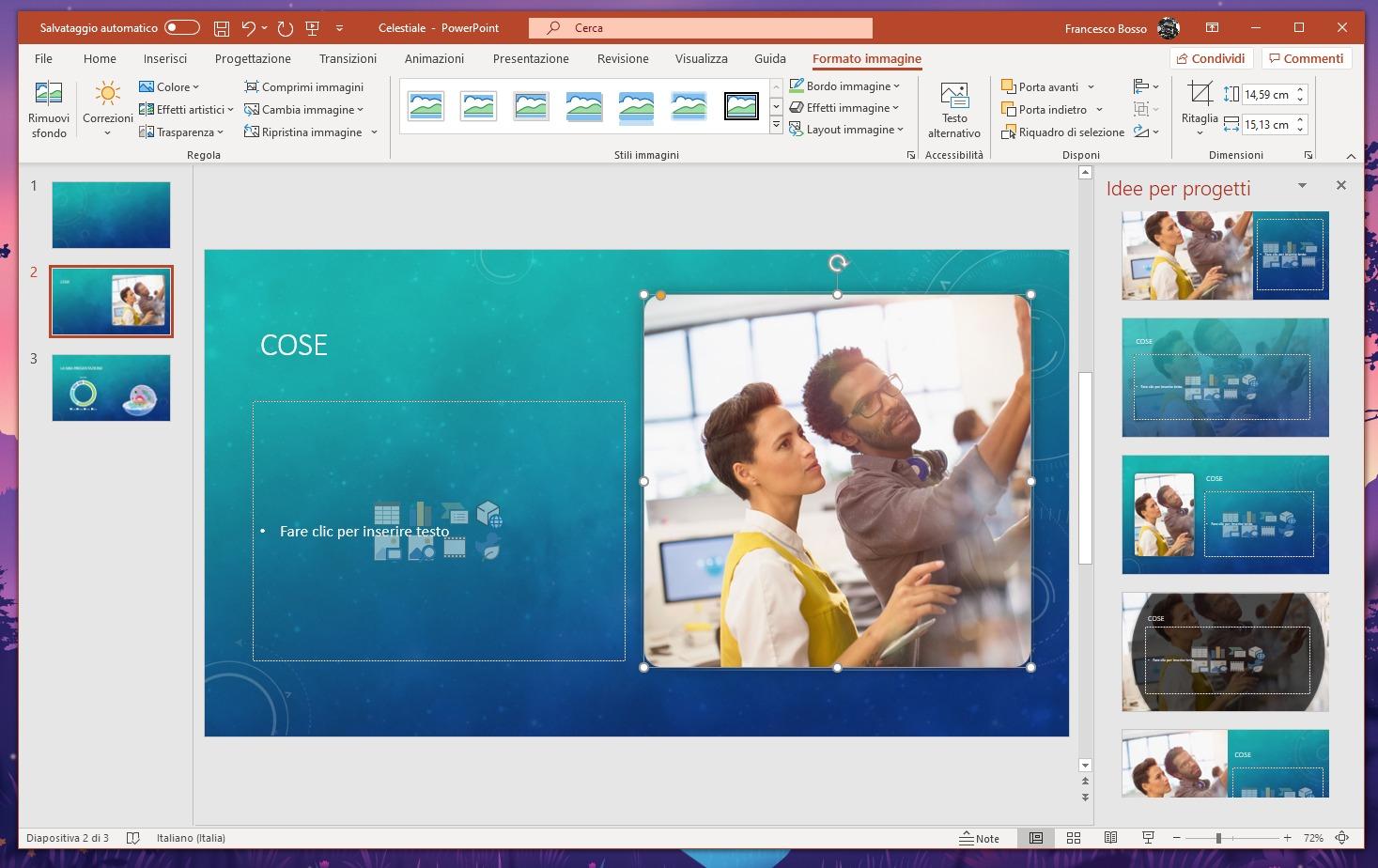Click the spell check icon in status bar
Screen dimensions: 1378x868
click(133, 838)
